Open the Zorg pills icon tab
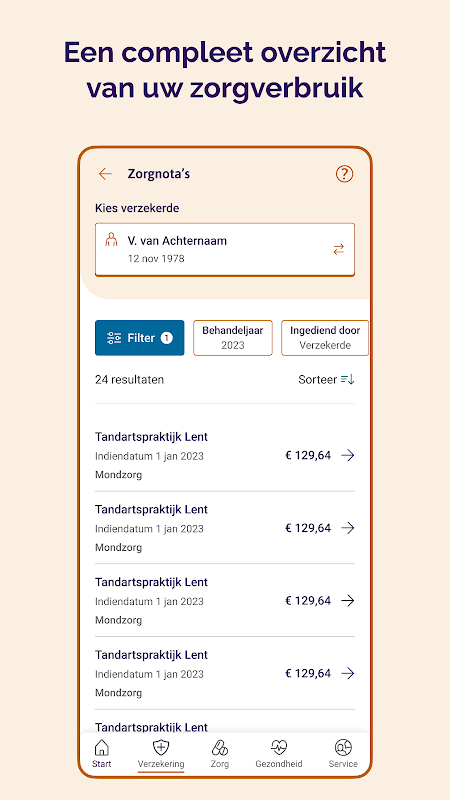 [220, 748]
